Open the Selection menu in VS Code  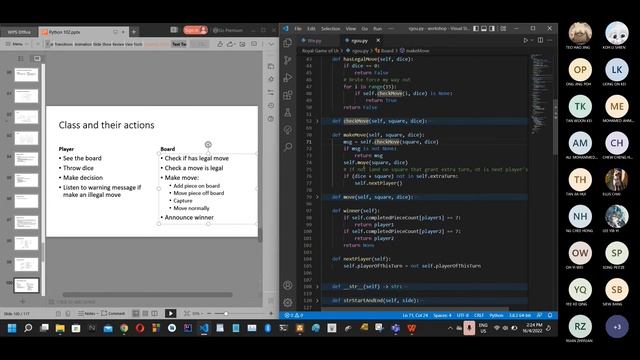[330, 29]
